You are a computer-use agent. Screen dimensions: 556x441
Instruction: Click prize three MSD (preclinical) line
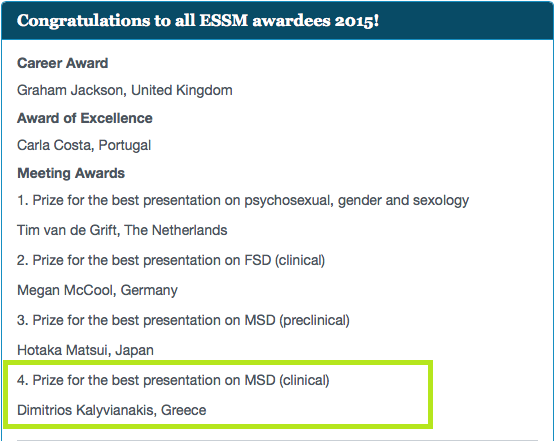[x=183, y=320]
